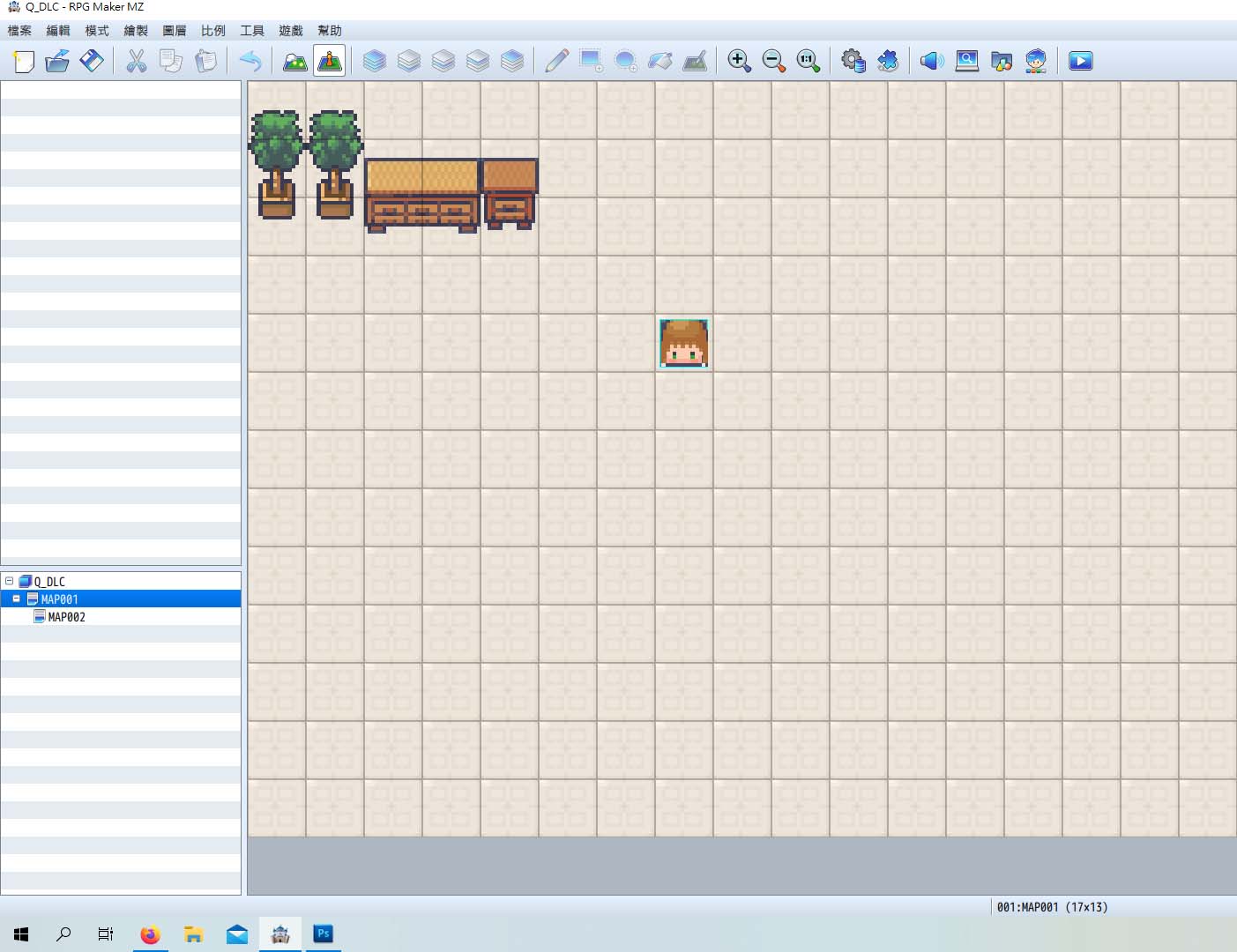The image size is (1237, 952).
Task: Open Firefox from the taskbar
Action: (x=151, y=934)
